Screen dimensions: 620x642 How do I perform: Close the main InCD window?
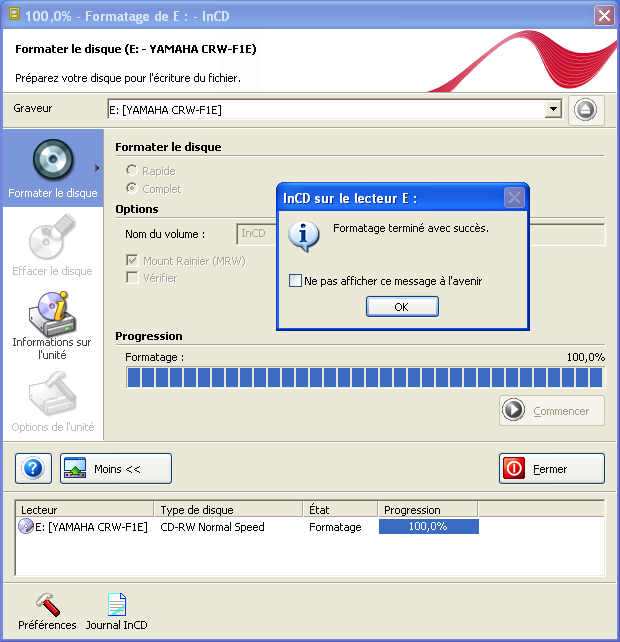604,16
